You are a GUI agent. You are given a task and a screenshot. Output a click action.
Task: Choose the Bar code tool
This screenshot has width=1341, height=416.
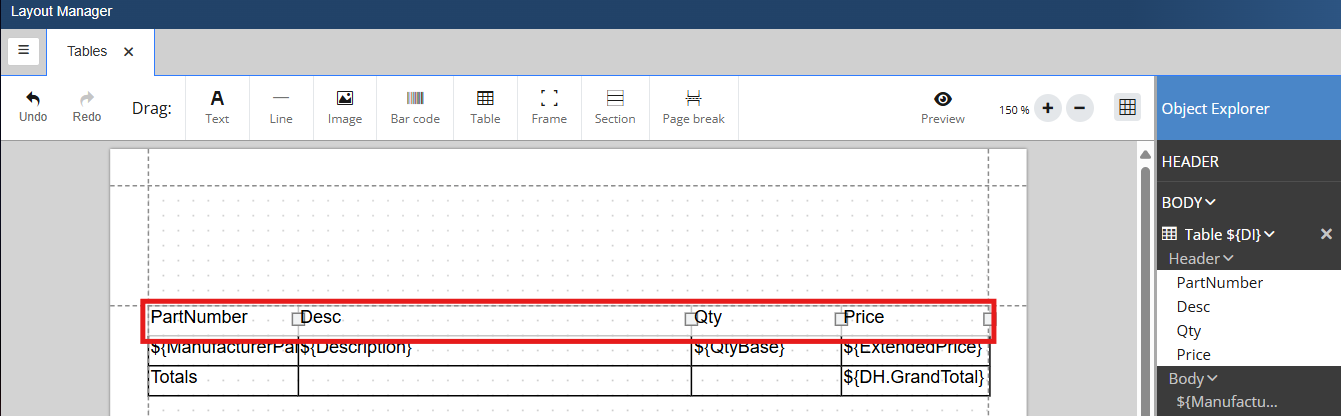tap(415, 99)
